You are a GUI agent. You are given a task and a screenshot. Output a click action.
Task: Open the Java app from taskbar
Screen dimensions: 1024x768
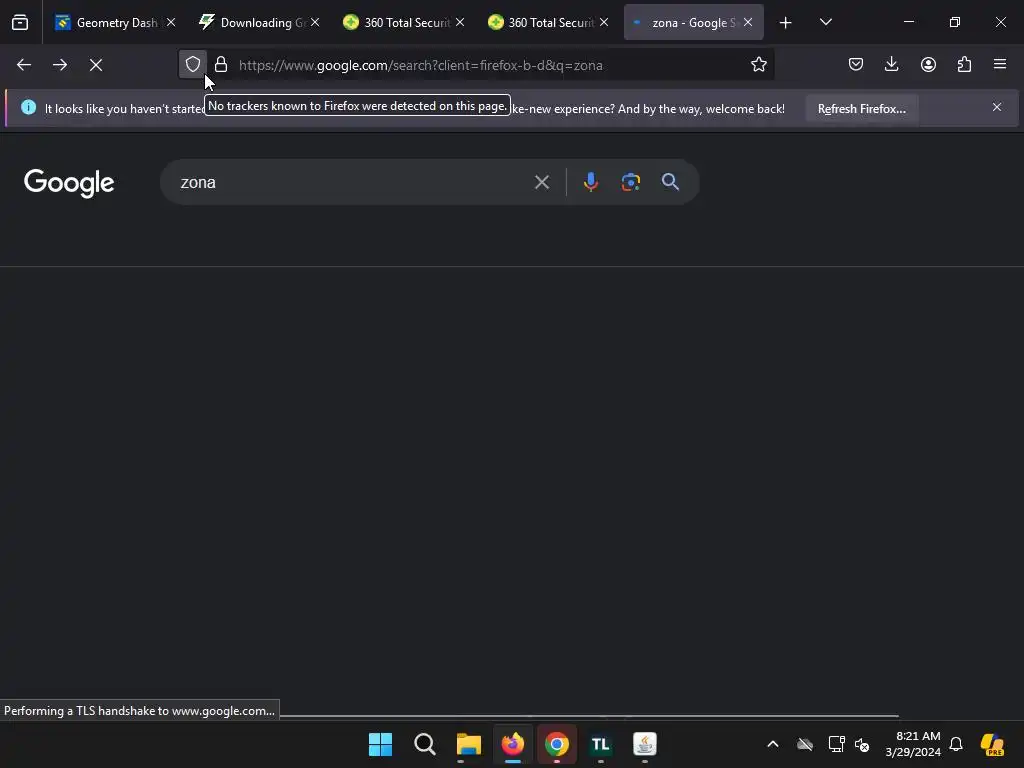[x=645, y=744]
